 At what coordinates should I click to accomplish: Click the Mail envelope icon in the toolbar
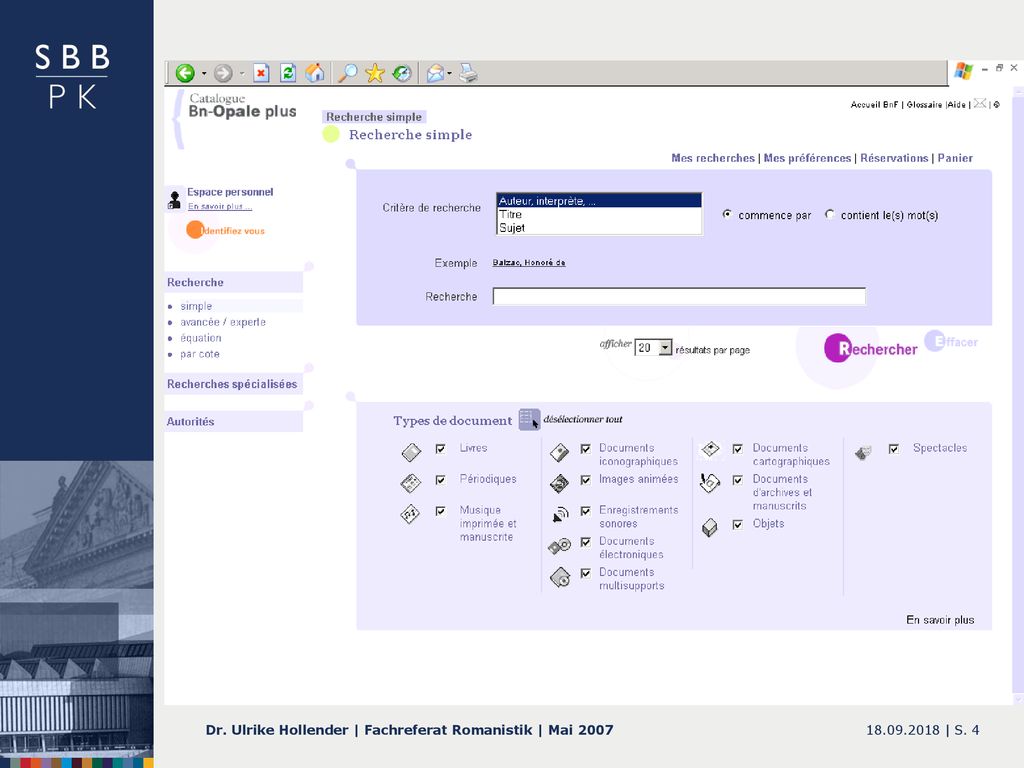[435, 73]
